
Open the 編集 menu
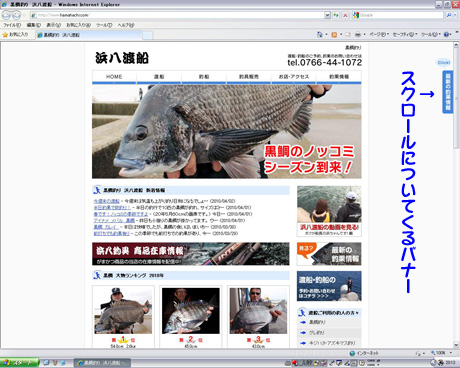[33, 25]
